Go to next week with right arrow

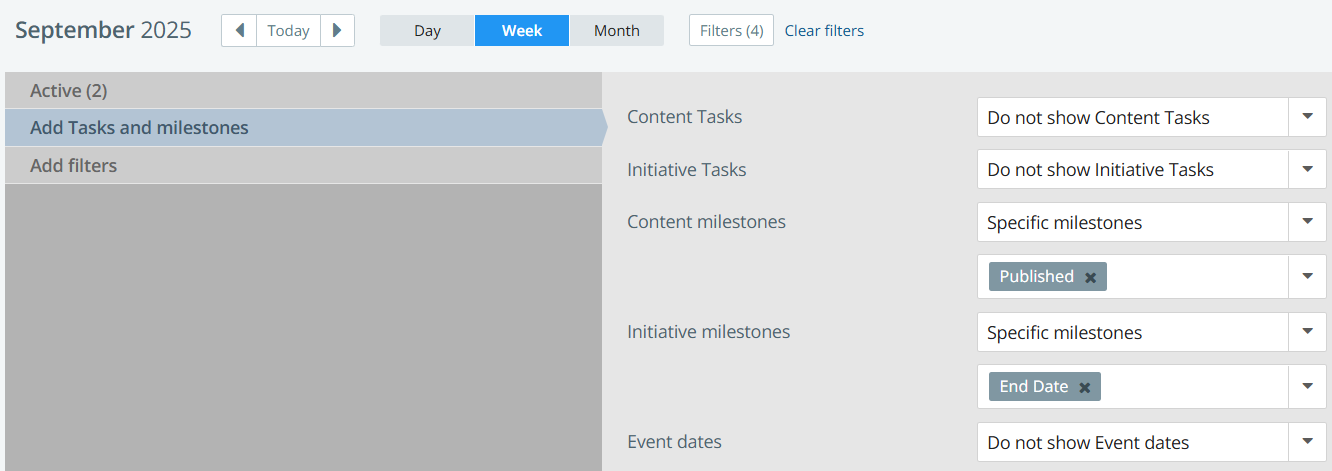tap(337, 30)
